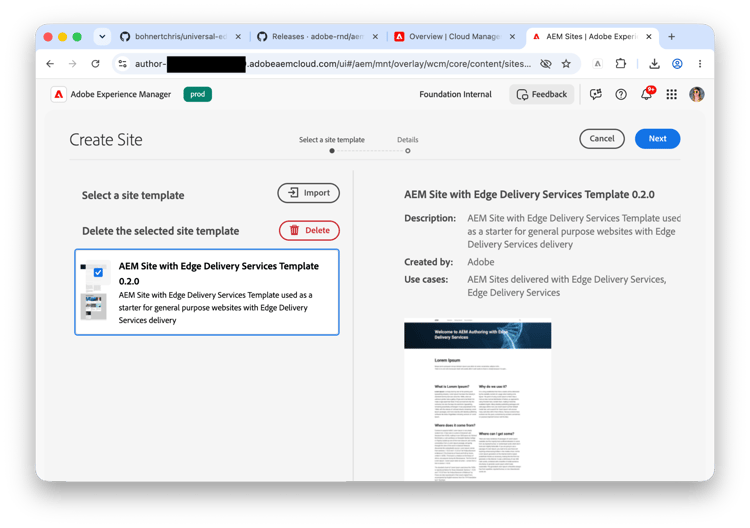Click the Cancel button
The image size is (750, 528).
click(x=602, y=139)
